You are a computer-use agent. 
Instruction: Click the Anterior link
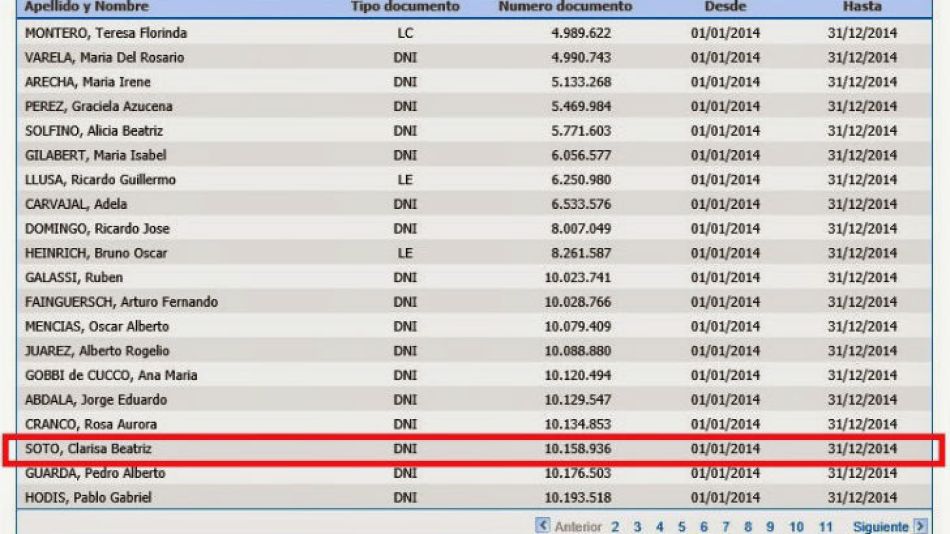[x=578, y=527]
